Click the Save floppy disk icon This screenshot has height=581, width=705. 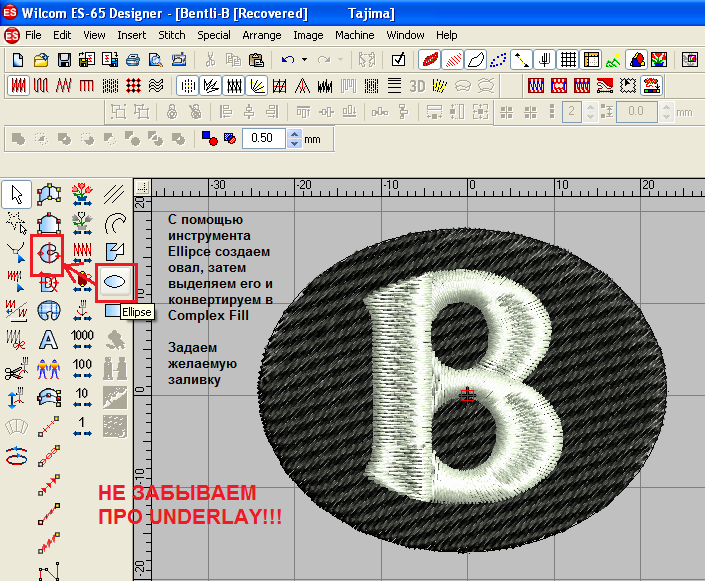pyautogui.click(x=64, y=60)
